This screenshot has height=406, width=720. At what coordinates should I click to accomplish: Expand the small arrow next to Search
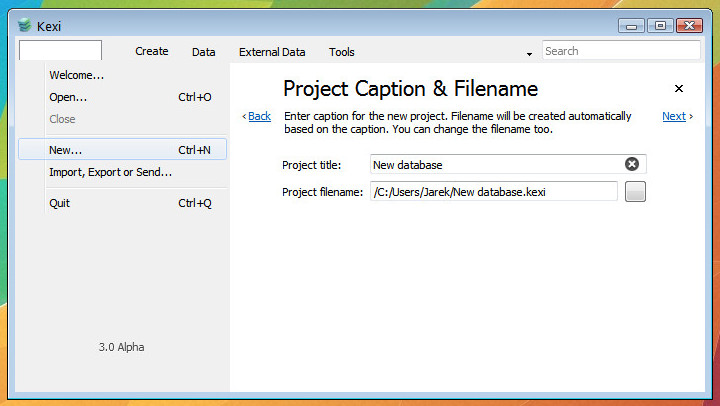pos(529,53)
